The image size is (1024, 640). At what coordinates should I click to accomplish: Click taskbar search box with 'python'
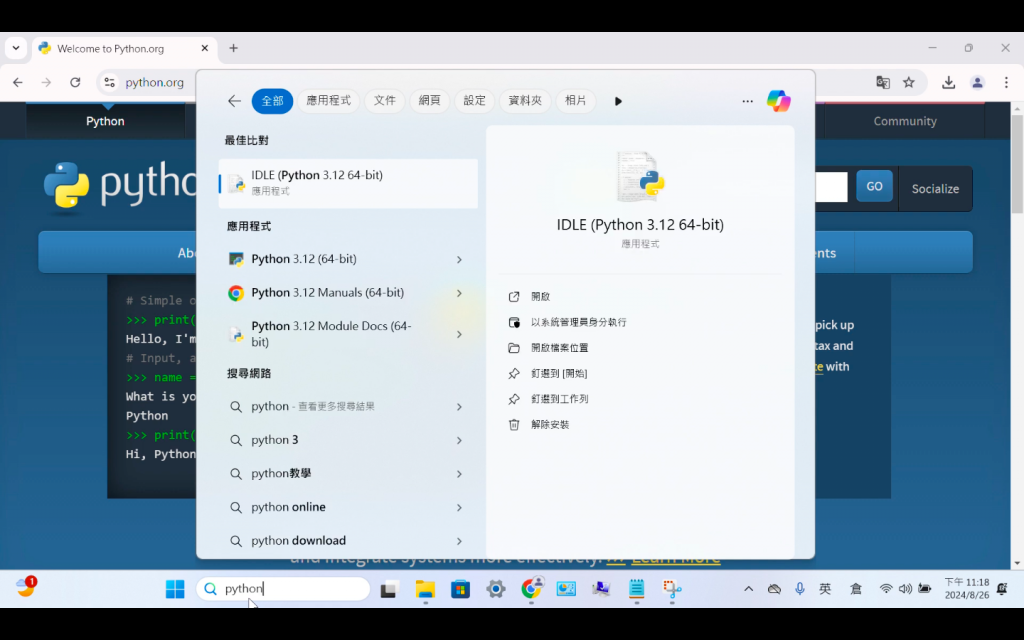pos(283,589)
